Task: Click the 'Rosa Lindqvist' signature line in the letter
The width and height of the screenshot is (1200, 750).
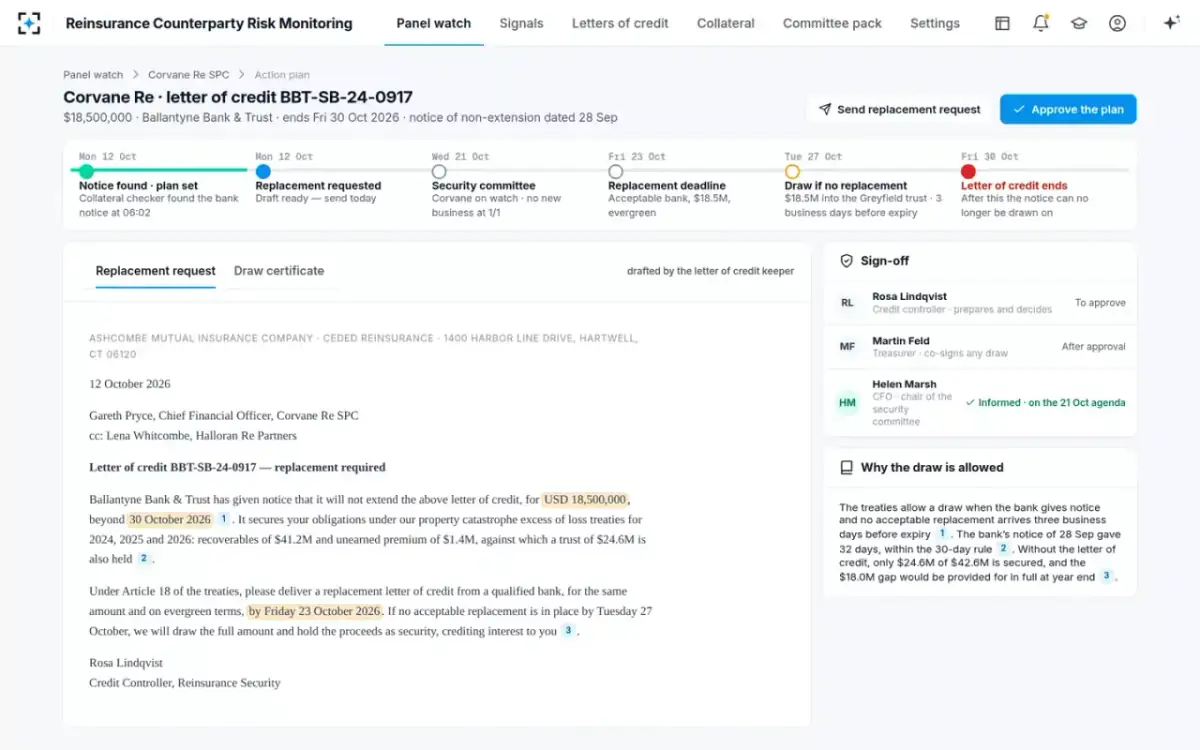Action: point(126,663)
